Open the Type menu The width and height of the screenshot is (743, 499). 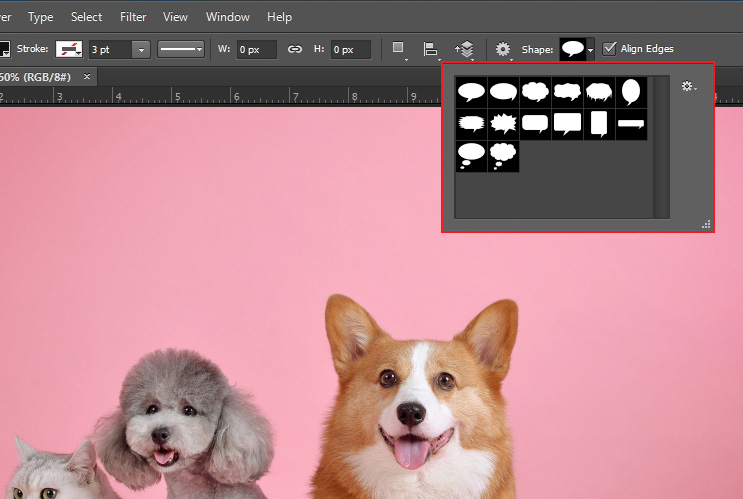coord(40,17)
